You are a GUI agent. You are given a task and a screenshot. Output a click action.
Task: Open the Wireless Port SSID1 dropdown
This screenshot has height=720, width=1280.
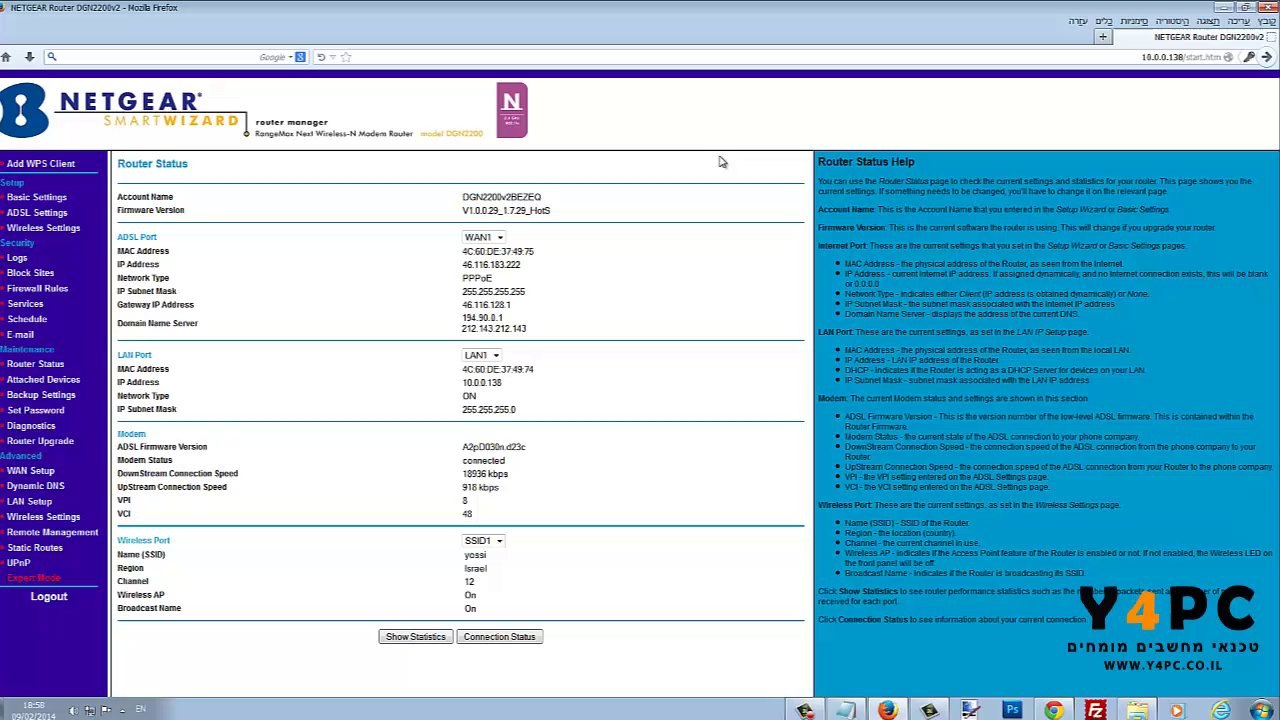(484, 541)
